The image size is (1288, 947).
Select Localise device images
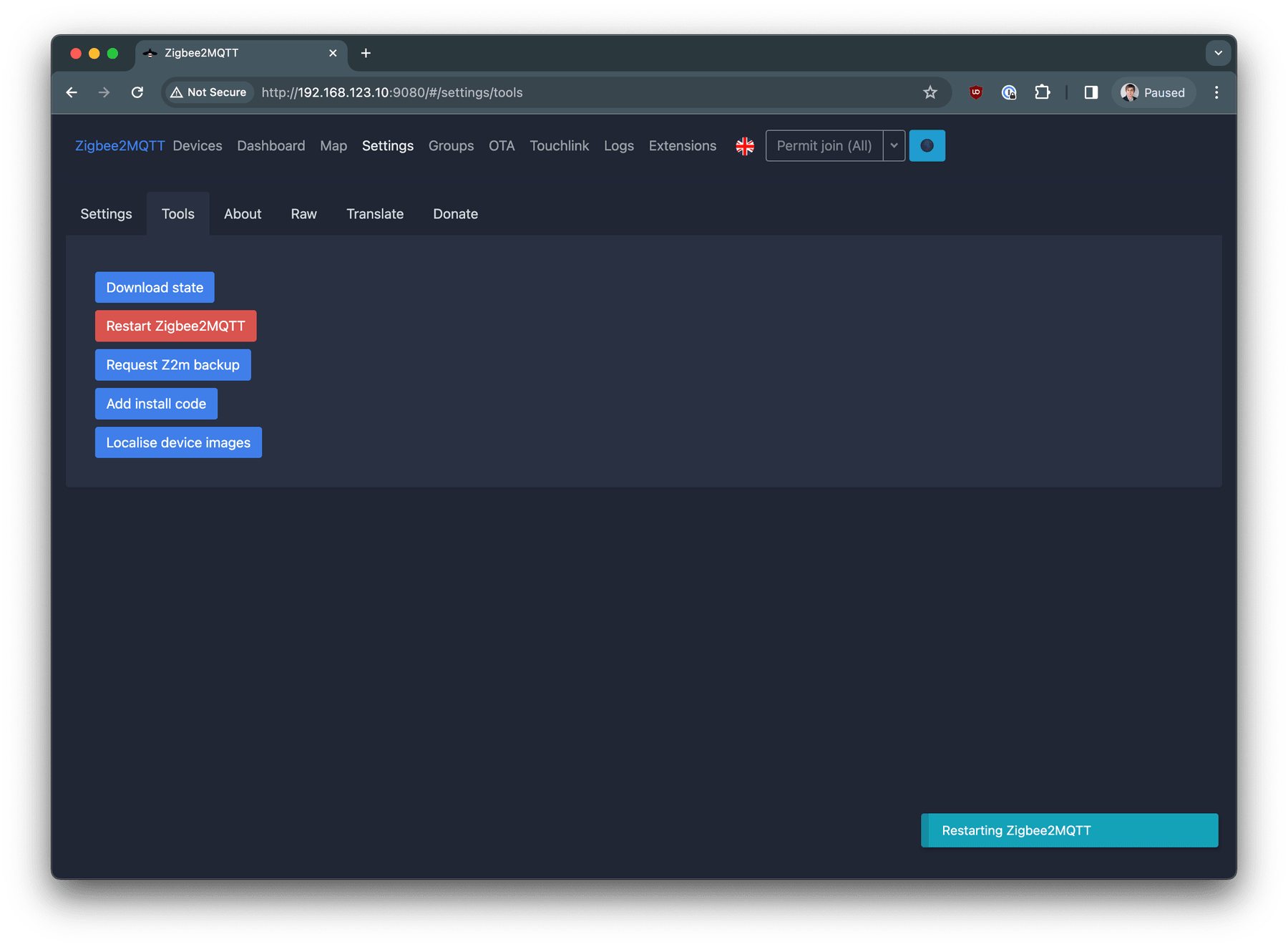coord(178,442)
